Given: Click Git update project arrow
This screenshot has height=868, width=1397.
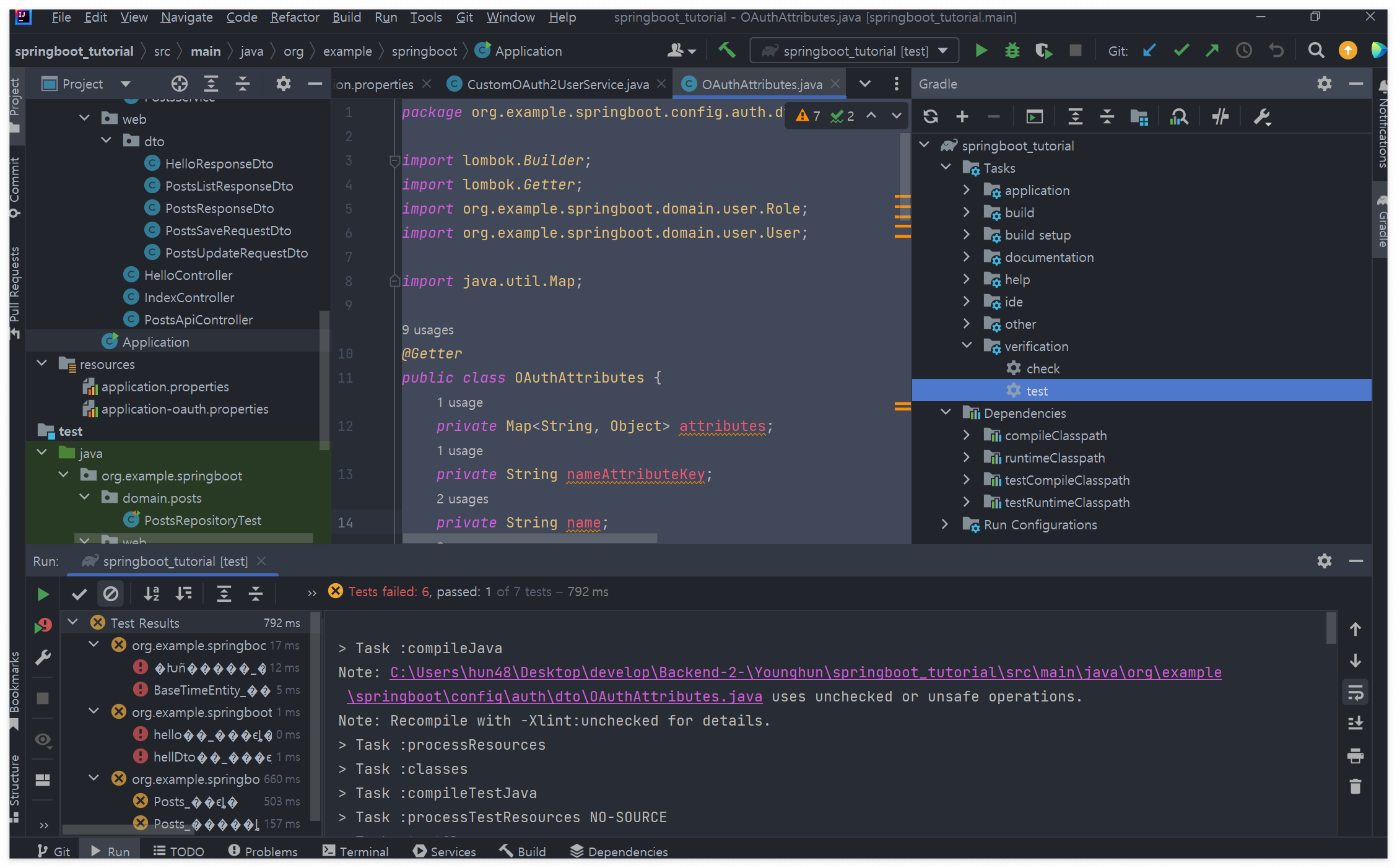Looking at the screenshot, I should coord(1149,50).
